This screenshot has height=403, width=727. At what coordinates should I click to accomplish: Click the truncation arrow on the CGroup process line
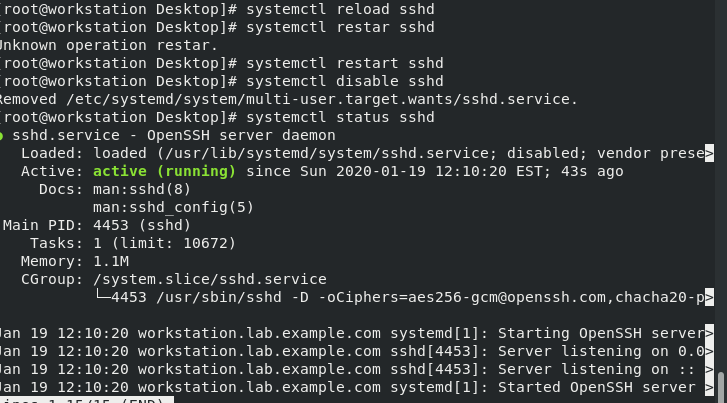(x=709, y=297)
